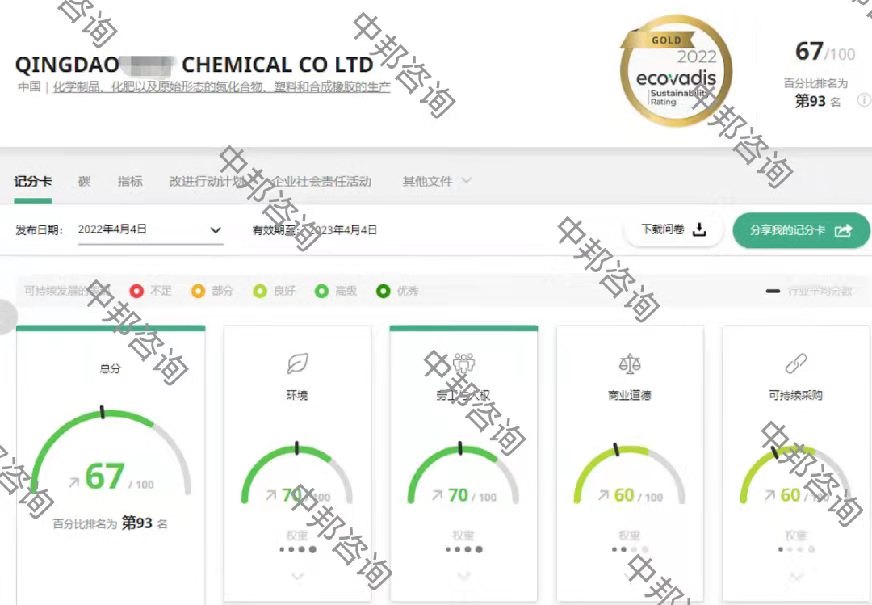872x605 pixels.
Task: Click the 分享我的记分卡 button
Action: coord(801,230)
